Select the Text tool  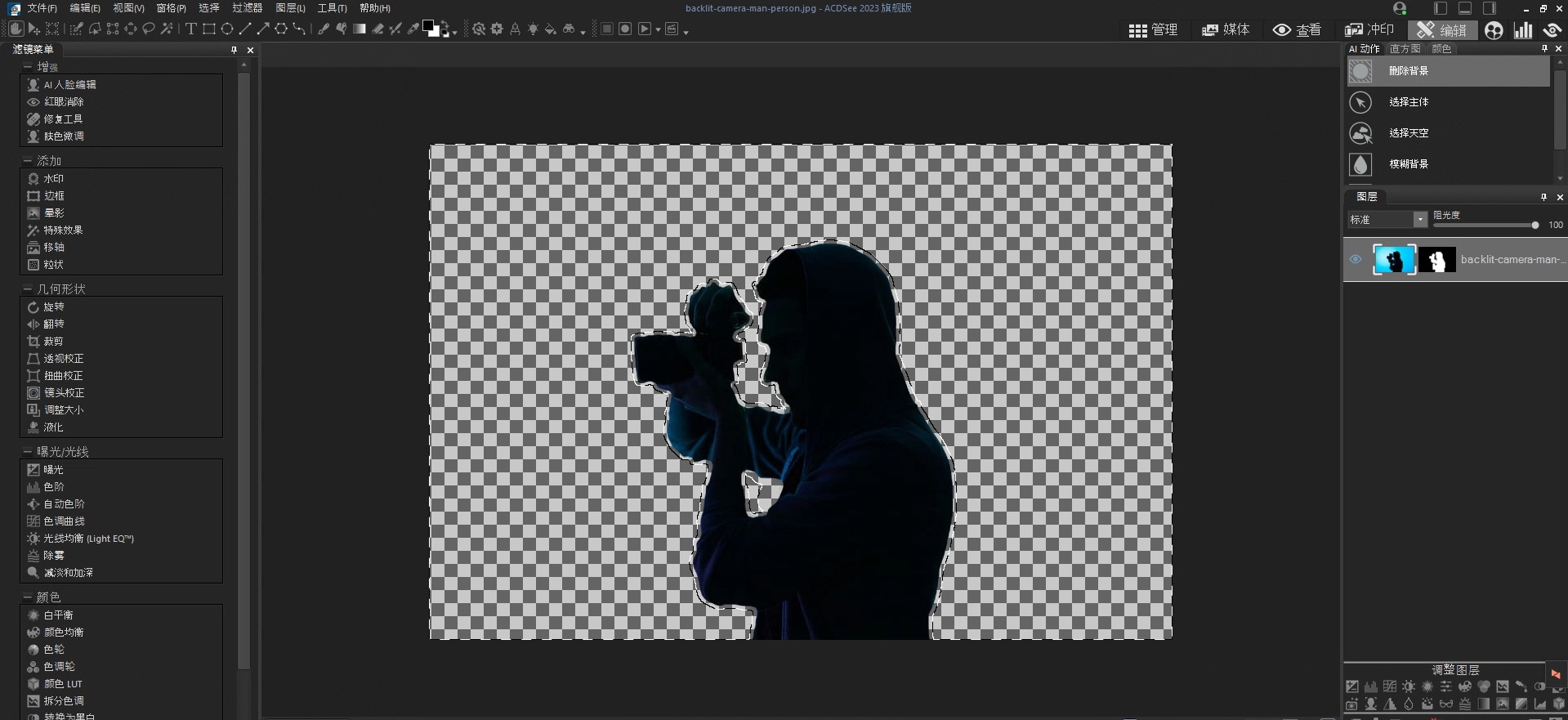click(x=190, y=29)
